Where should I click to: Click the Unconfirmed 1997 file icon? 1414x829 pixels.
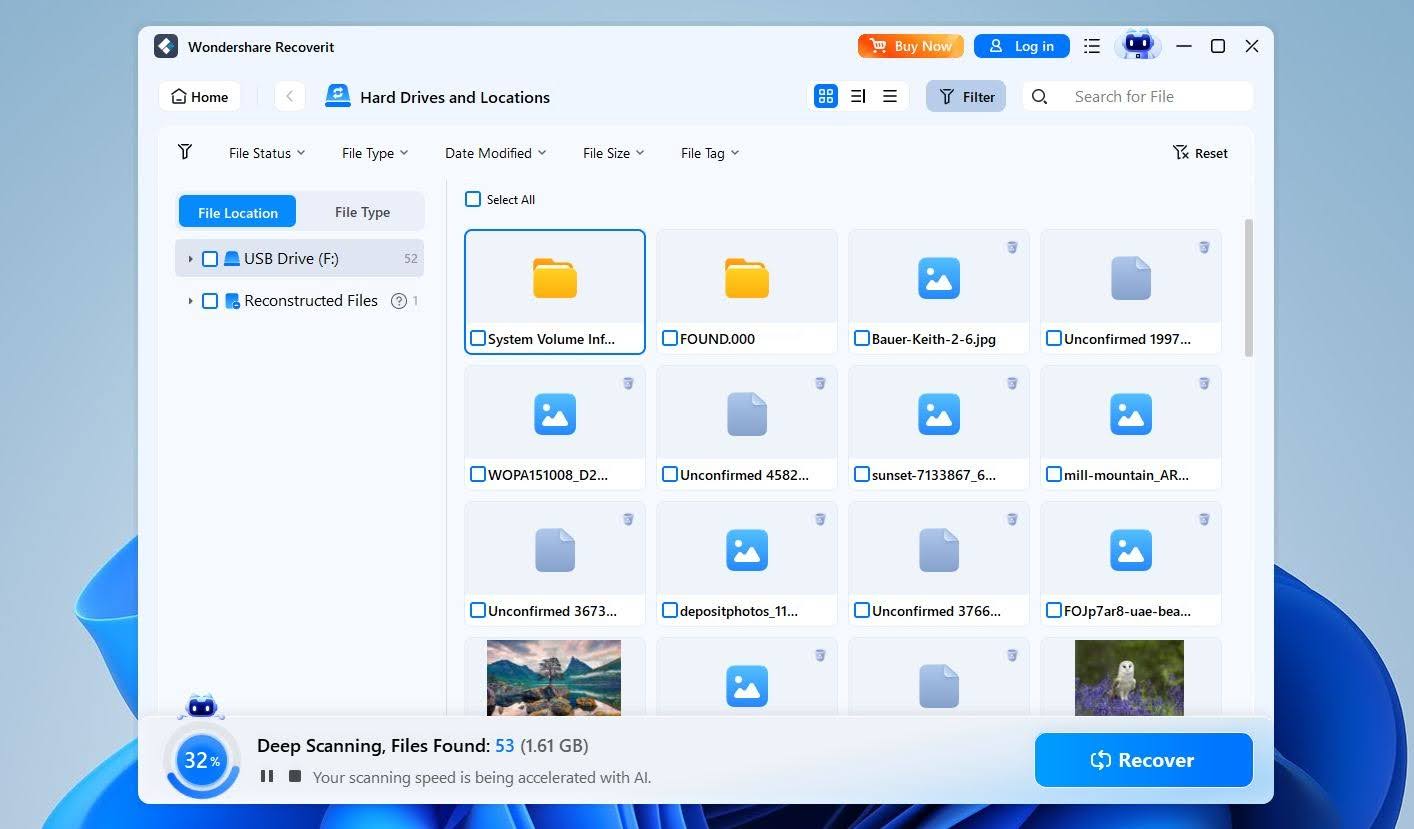[1131, 278]
